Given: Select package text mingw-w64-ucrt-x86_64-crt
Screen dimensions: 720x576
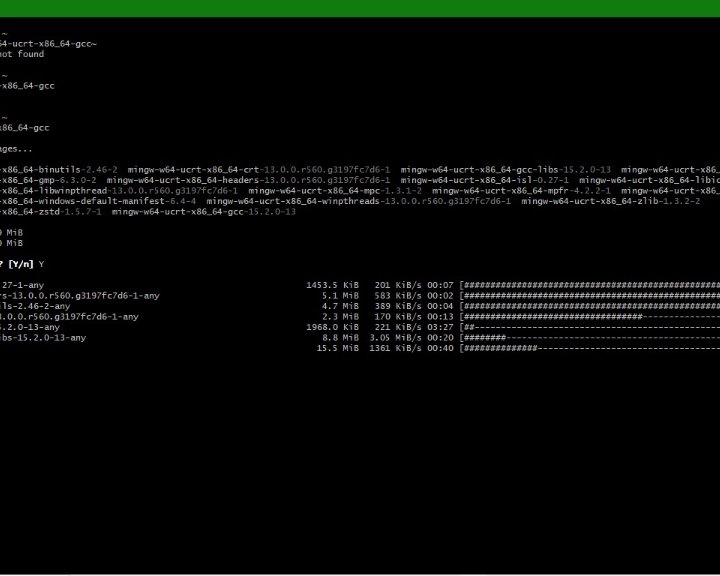Looking at the screenshot, I should 193,170.
